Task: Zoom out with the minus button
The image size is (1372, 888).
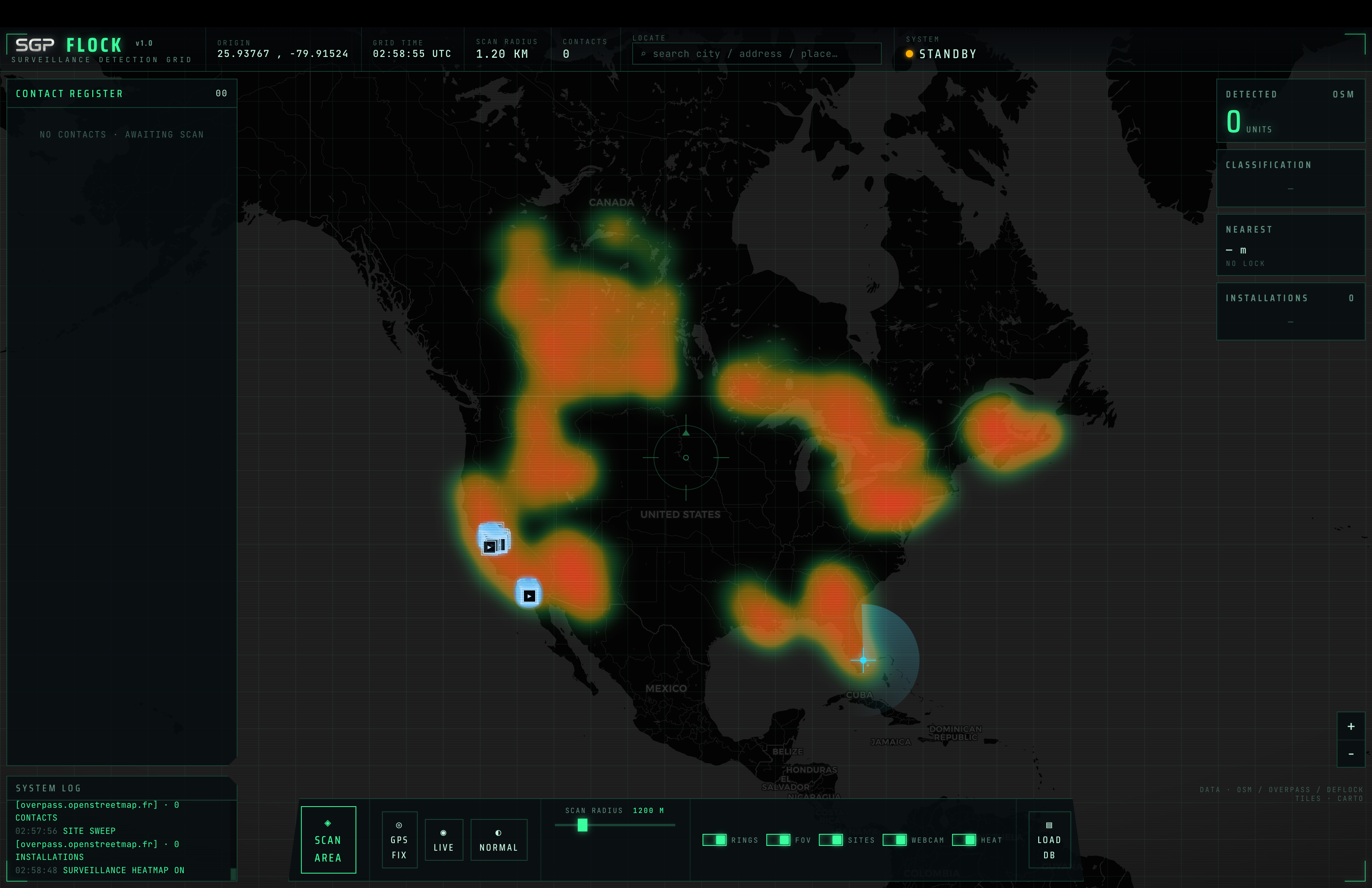Action: click(1351, 754)
